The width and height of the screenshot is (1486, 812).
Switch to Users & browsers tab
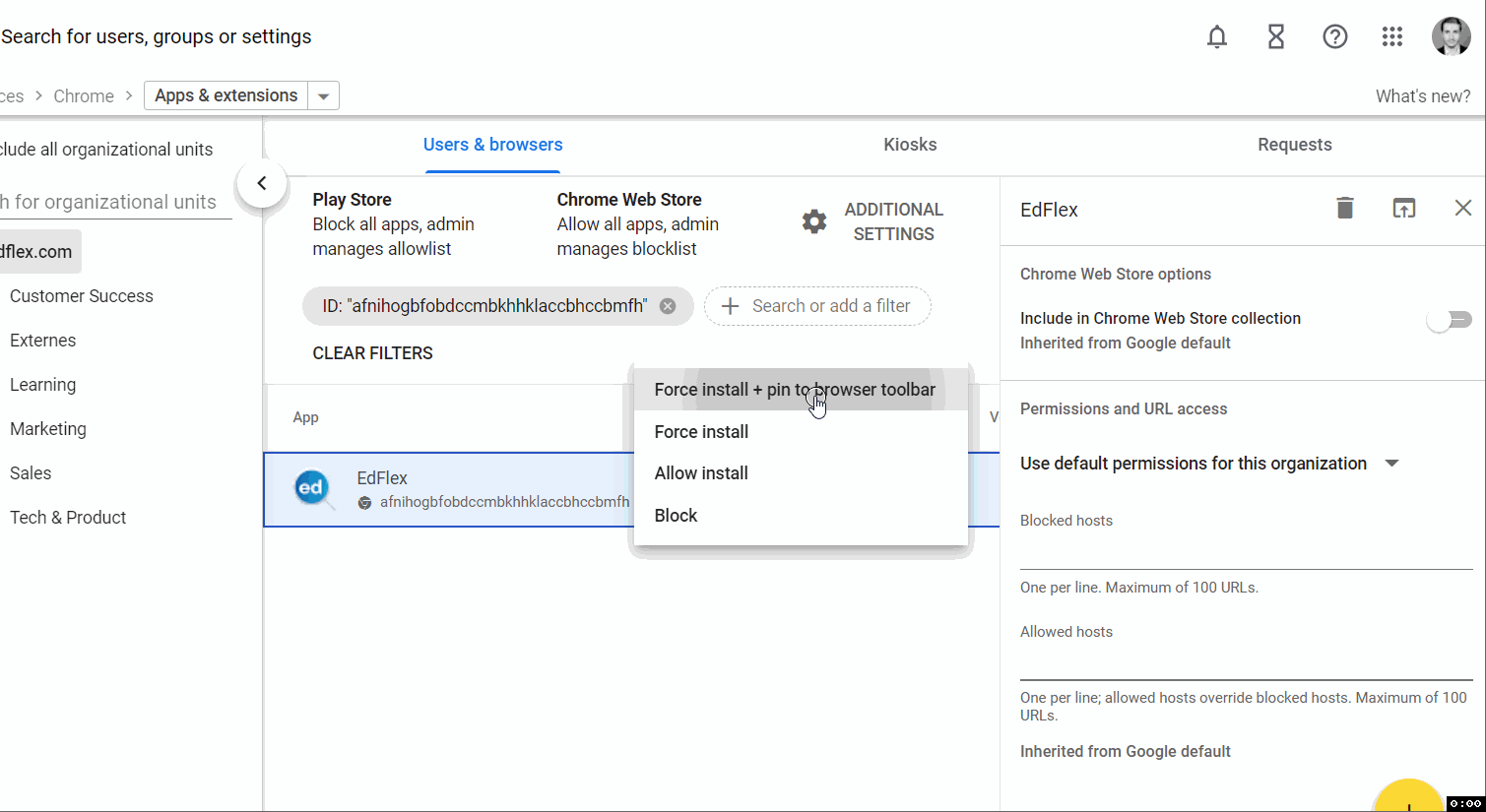coord(492,145)
